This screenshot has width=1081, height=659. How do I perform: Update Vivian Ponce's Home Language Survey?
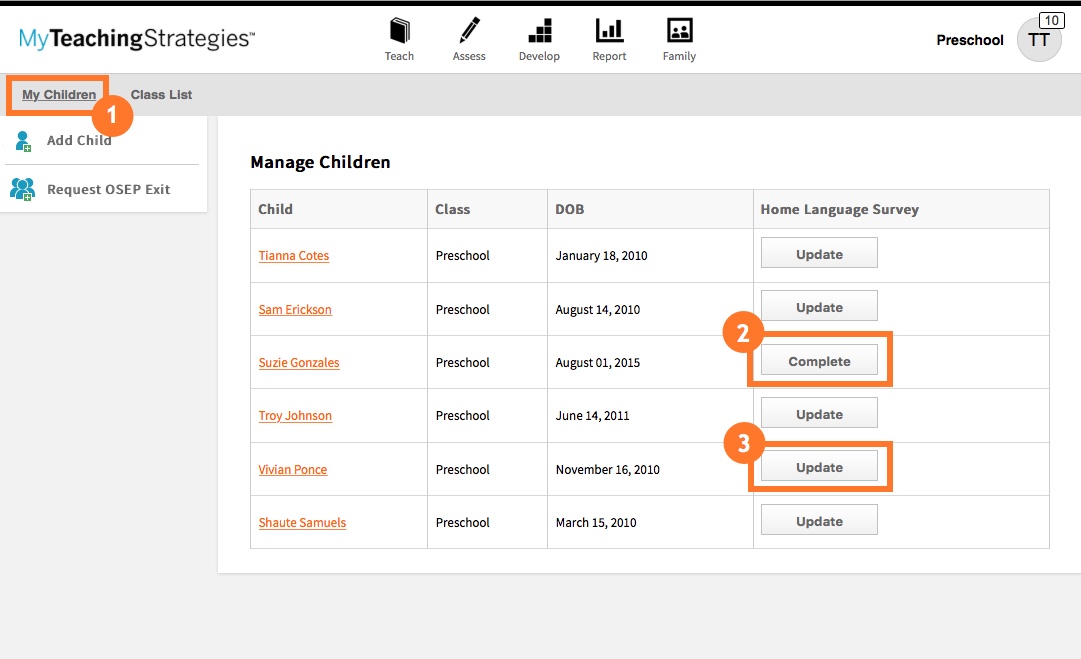tap(819, 466)
